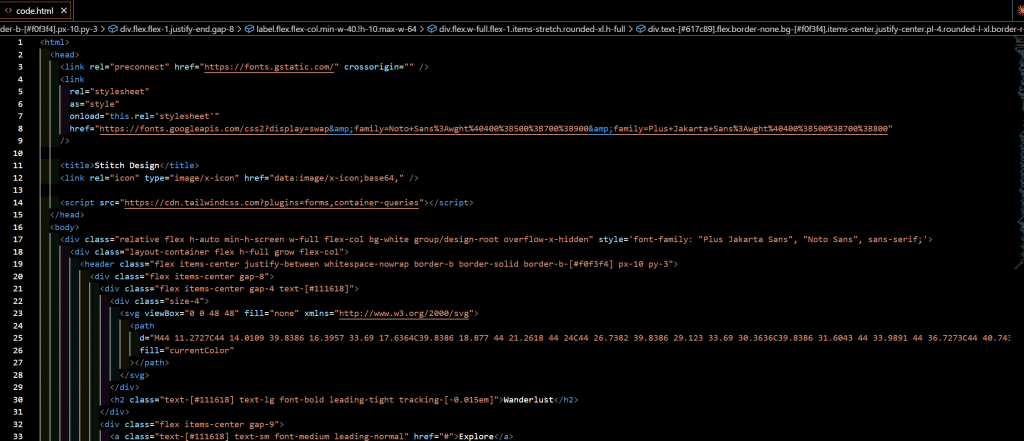Click the path d="M44 11.2727..." data
The height and width of the screenshot is (441, 1024).
pos(575,338)
